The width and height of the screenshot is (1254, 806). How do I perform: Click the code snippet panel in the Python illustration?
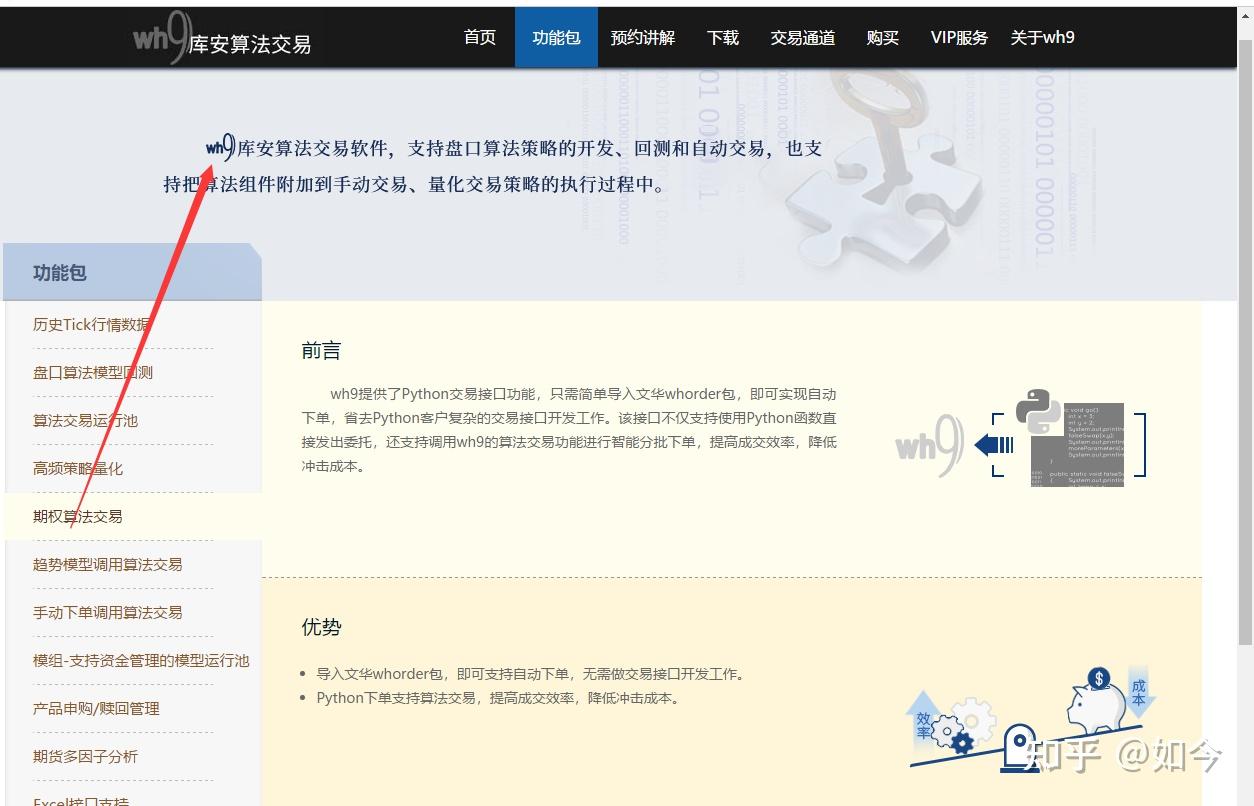click(x=1078, y=445)
